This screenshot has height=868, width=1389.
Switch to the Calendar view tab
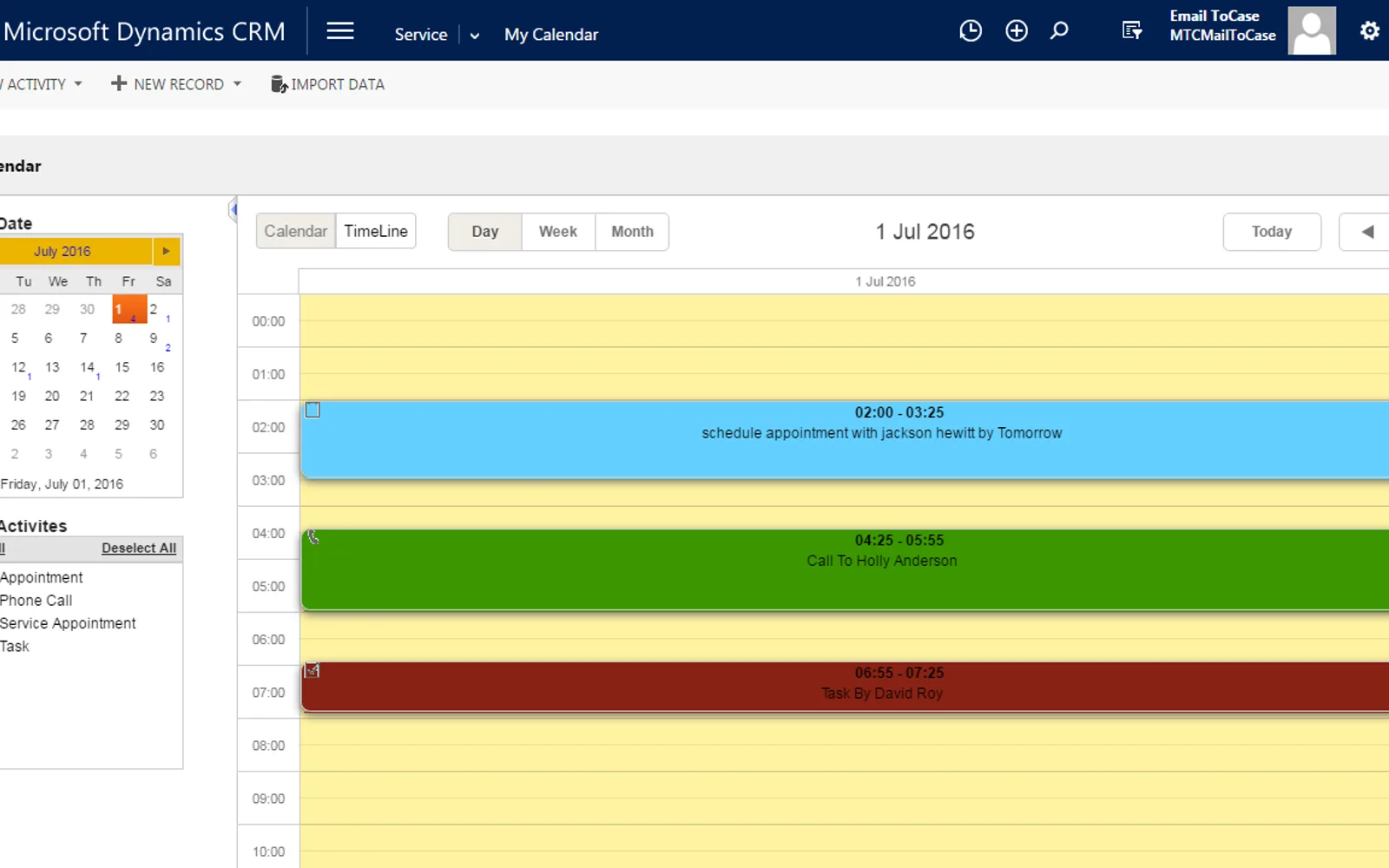coord(295,231)
